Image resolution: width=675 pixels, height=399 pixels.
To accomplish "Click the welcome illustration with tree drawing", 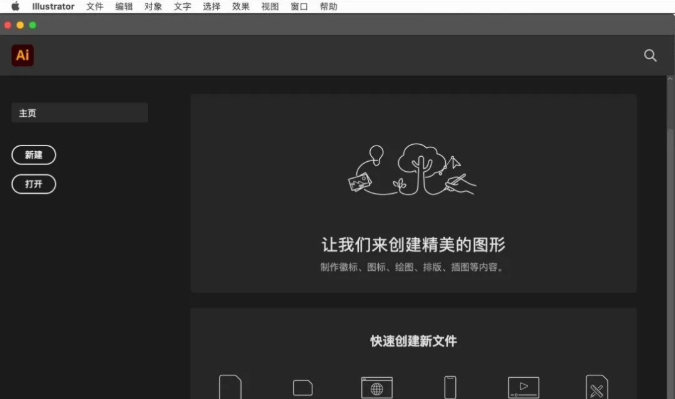I will pyautogui.click(x=412, y=169).
